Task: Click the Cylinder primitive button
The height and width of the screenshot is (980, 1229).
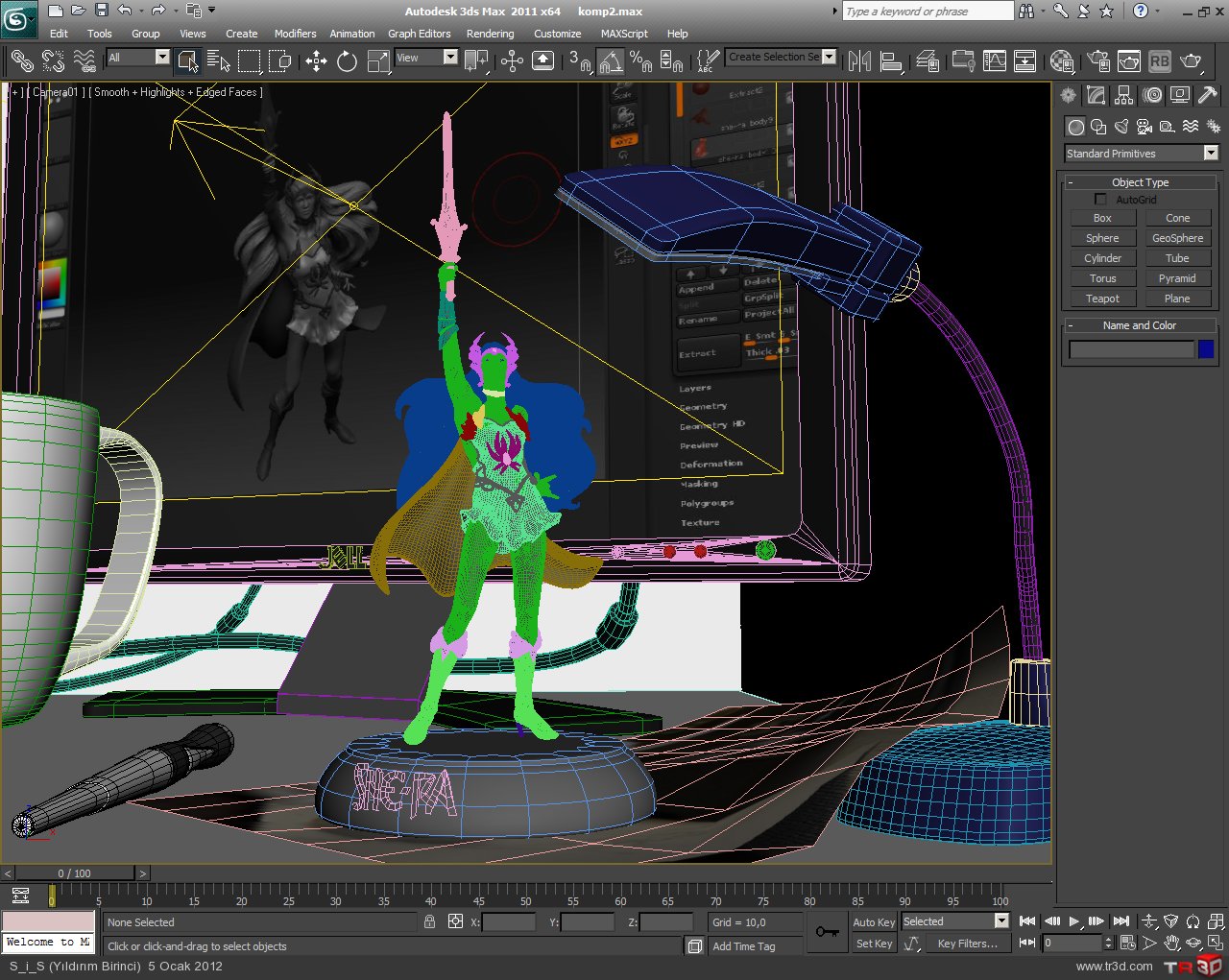Action: [x=1102, y=258]
